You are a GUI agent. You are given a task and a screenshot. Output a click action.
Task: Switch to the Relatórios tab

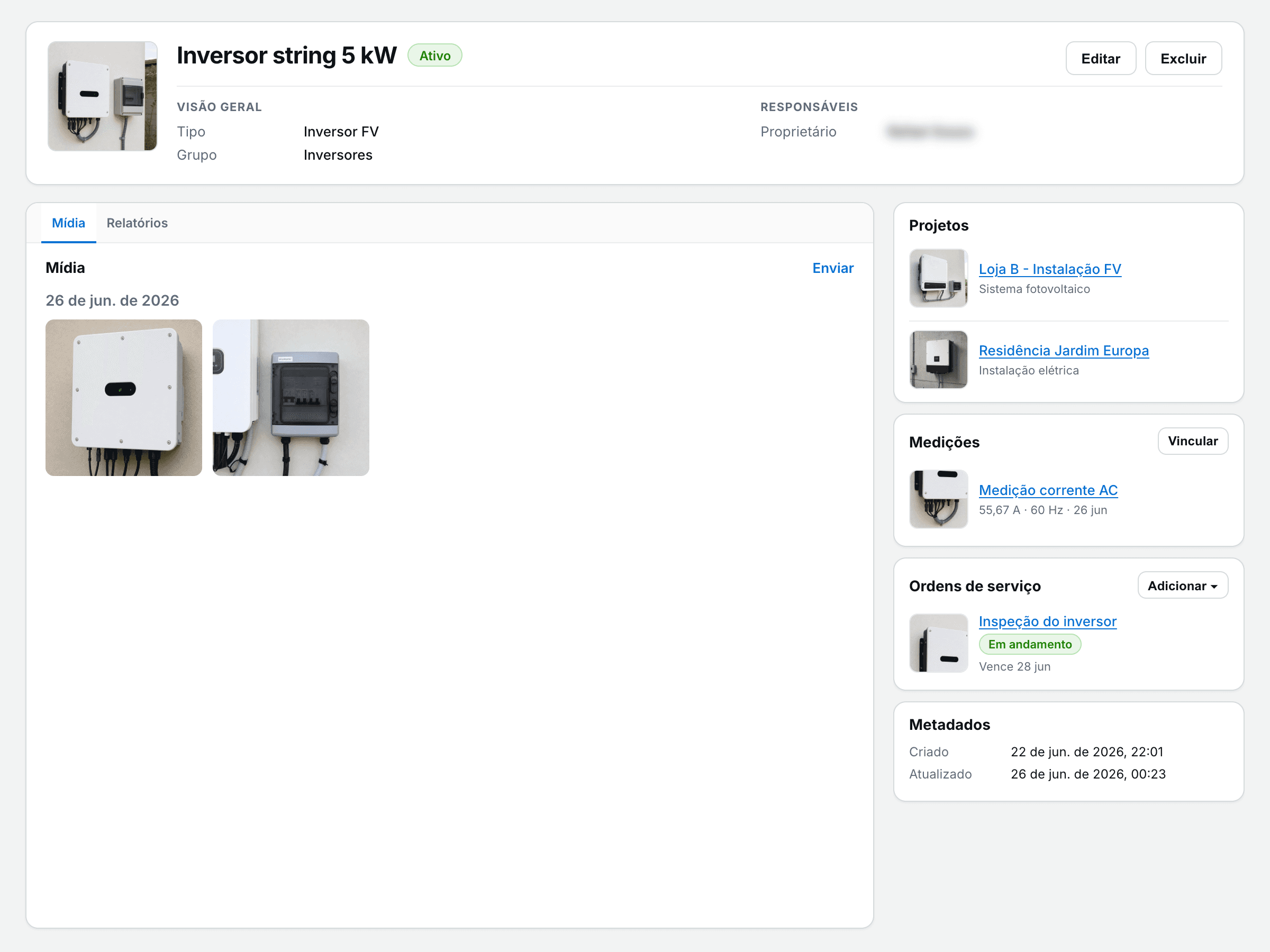point(137,223)
